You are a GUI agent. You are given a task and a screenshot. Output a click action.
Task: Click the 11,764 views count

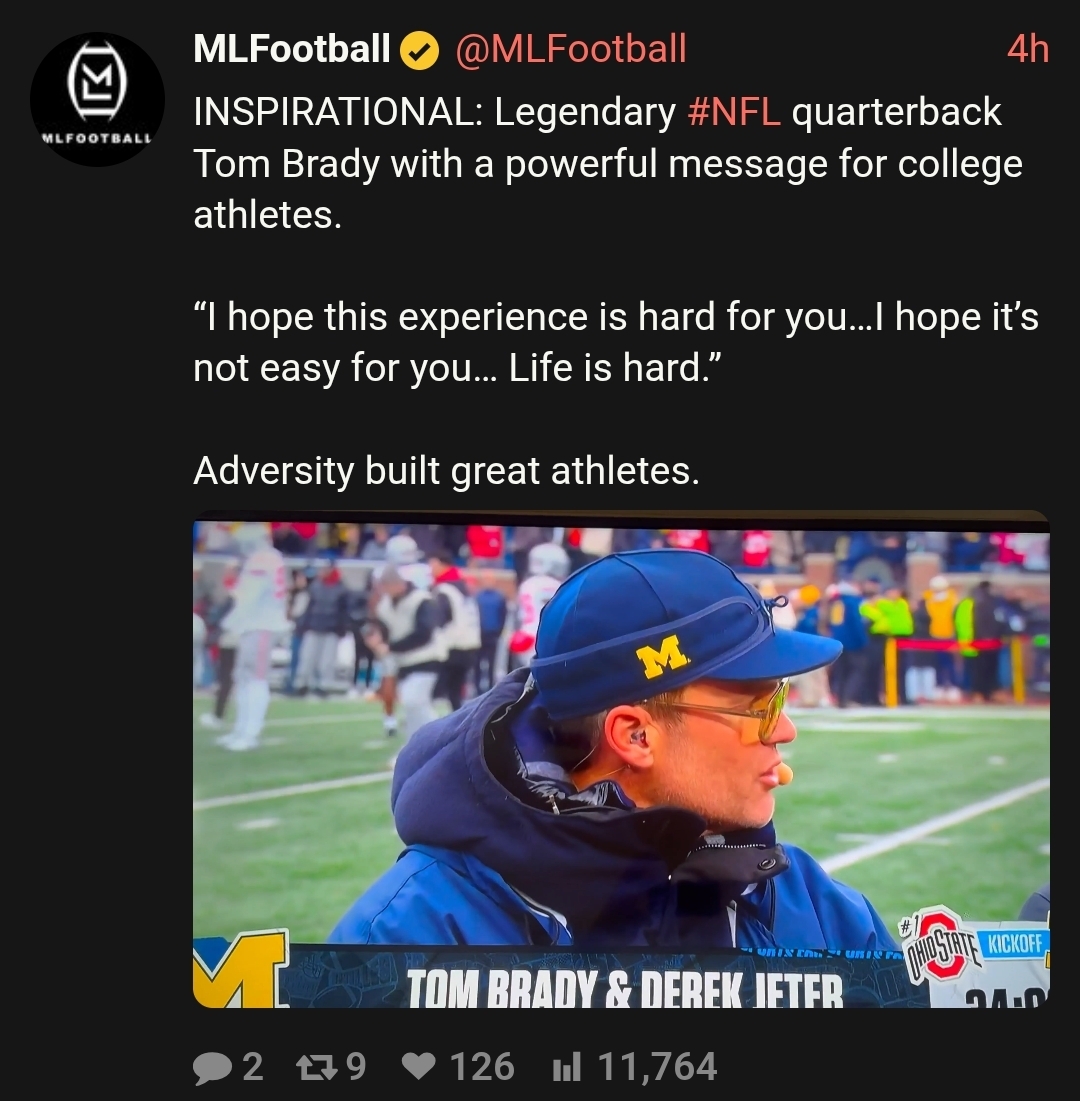click(657, 1067)
